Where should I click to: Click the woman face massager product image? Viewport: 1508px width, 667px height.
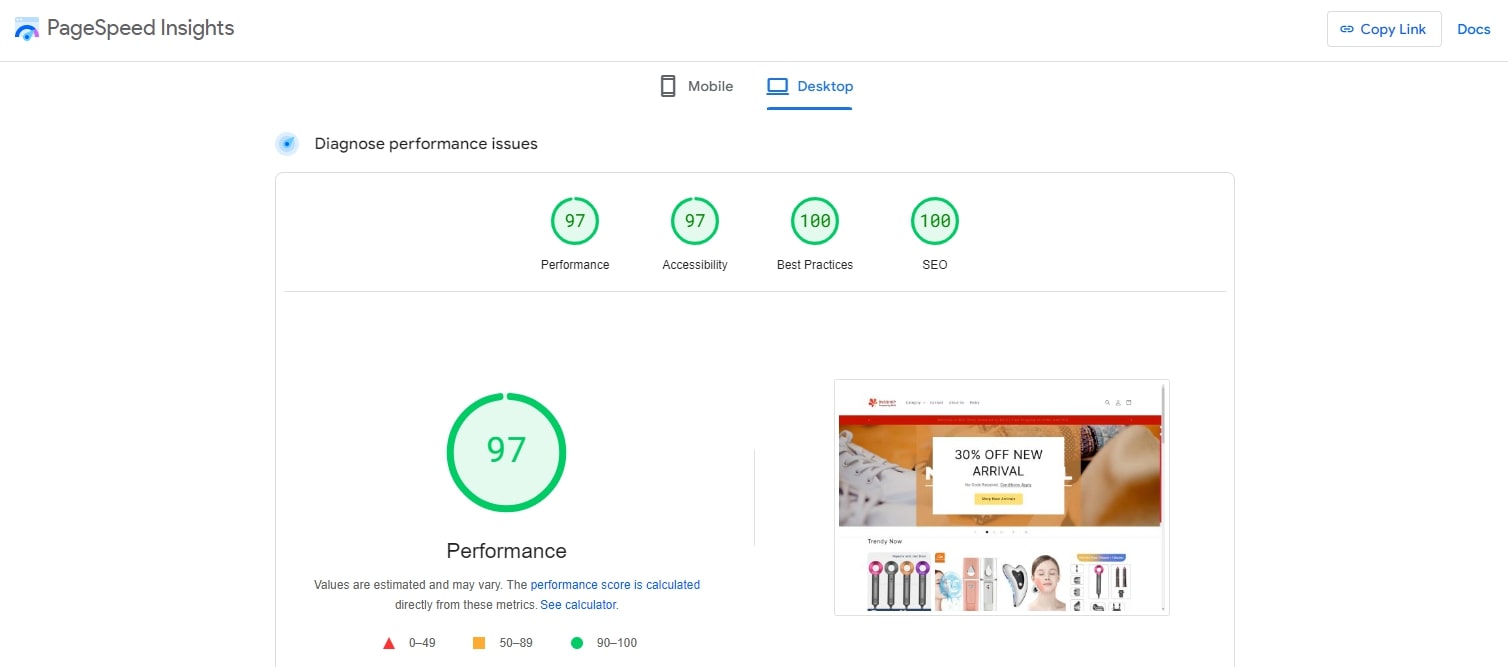[1035, 582]
